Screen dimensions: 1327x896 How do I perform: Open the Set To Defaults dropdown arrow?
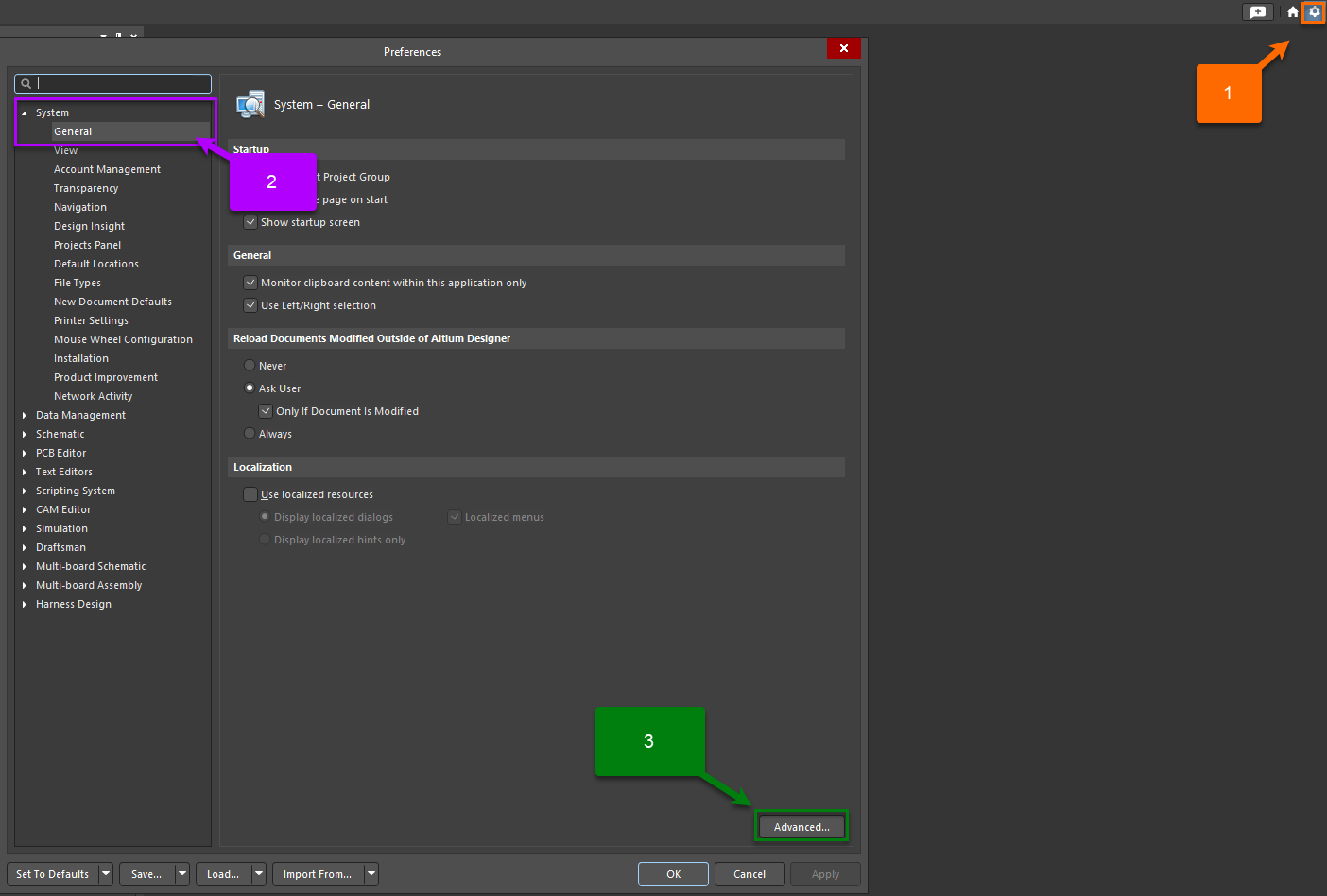[x=106, y=874]
